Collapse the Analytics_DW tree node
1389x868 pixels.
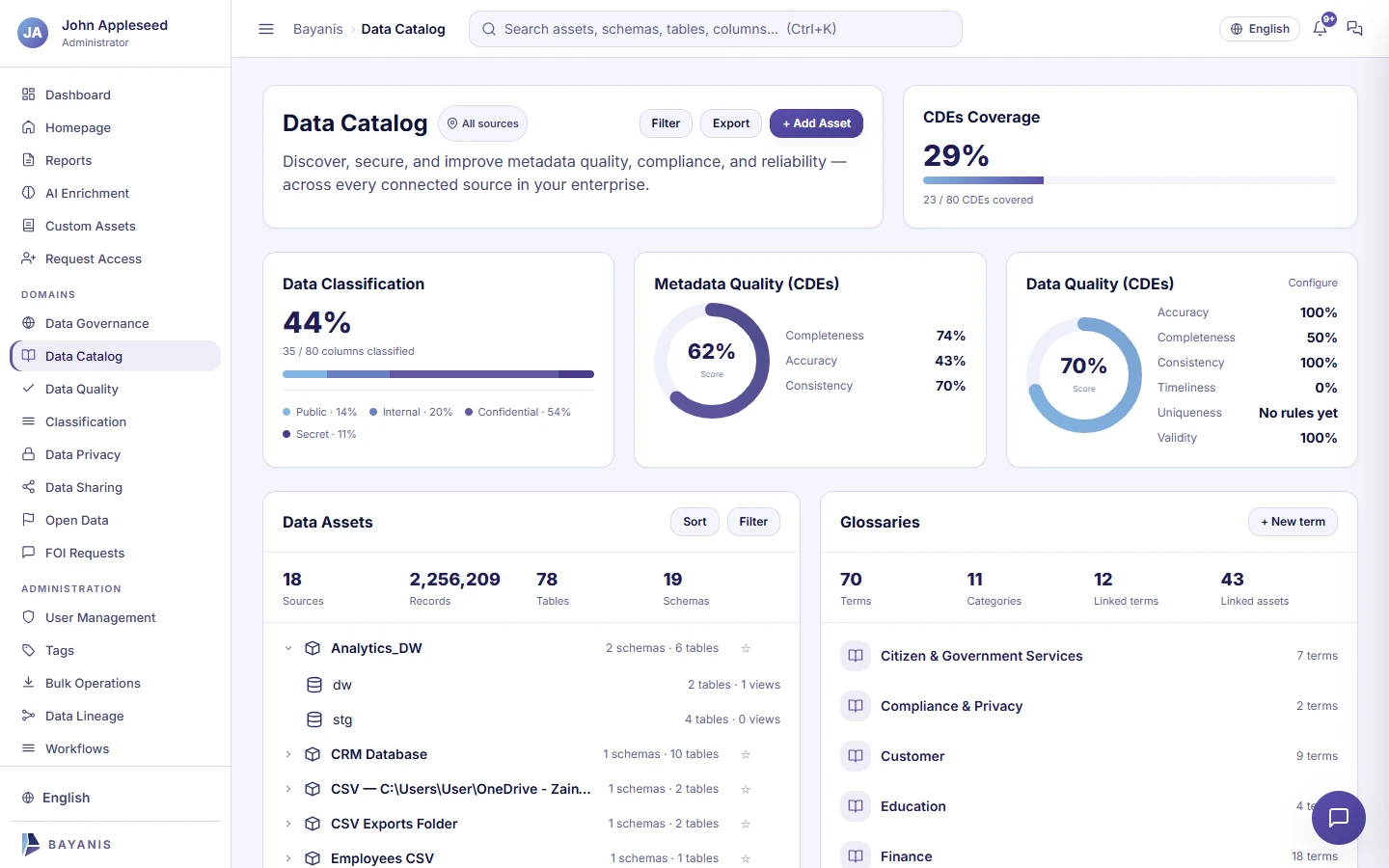(288, 648)
